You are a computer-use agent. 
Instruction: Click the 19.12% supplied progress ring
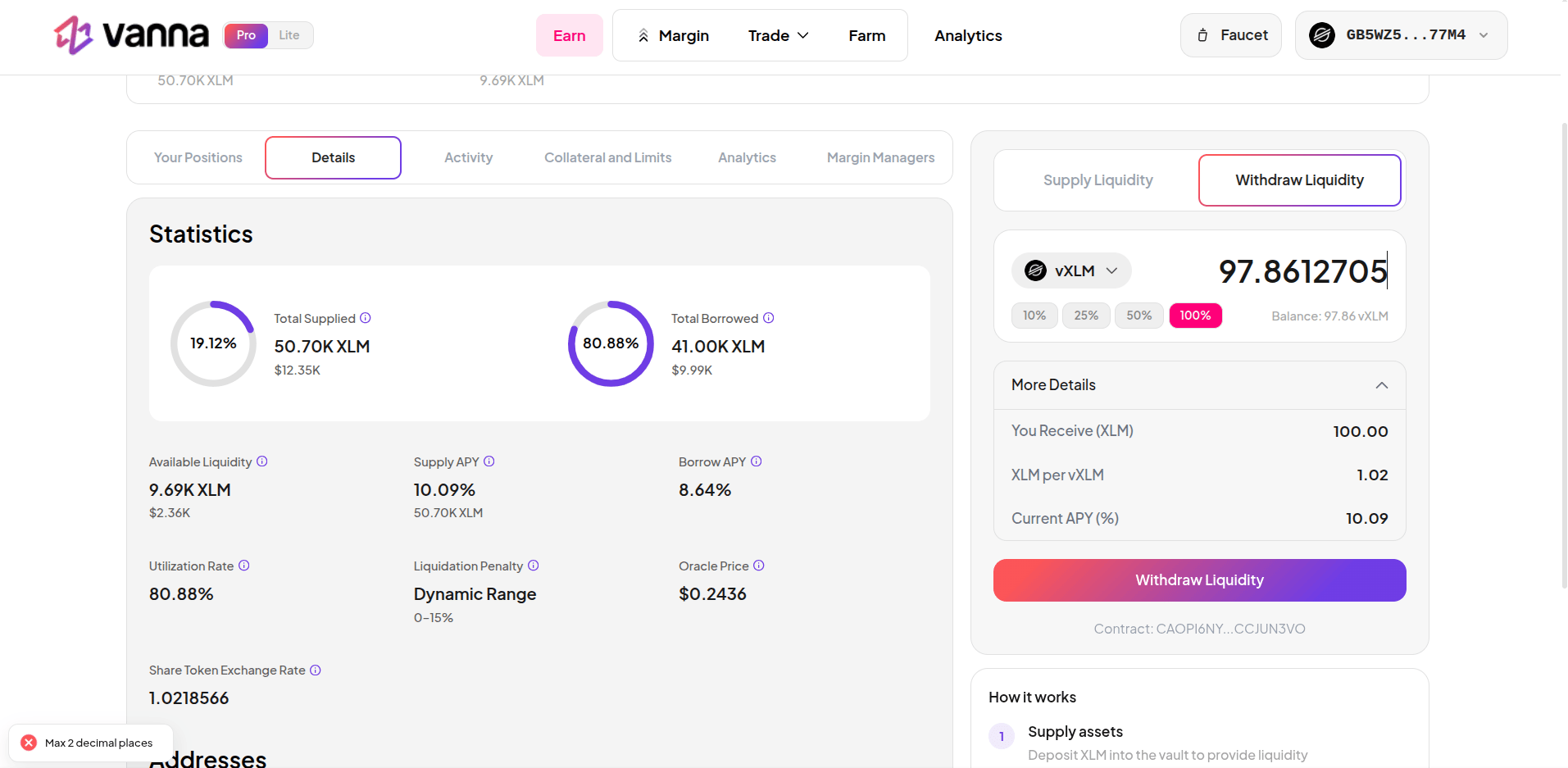point(213,343)
